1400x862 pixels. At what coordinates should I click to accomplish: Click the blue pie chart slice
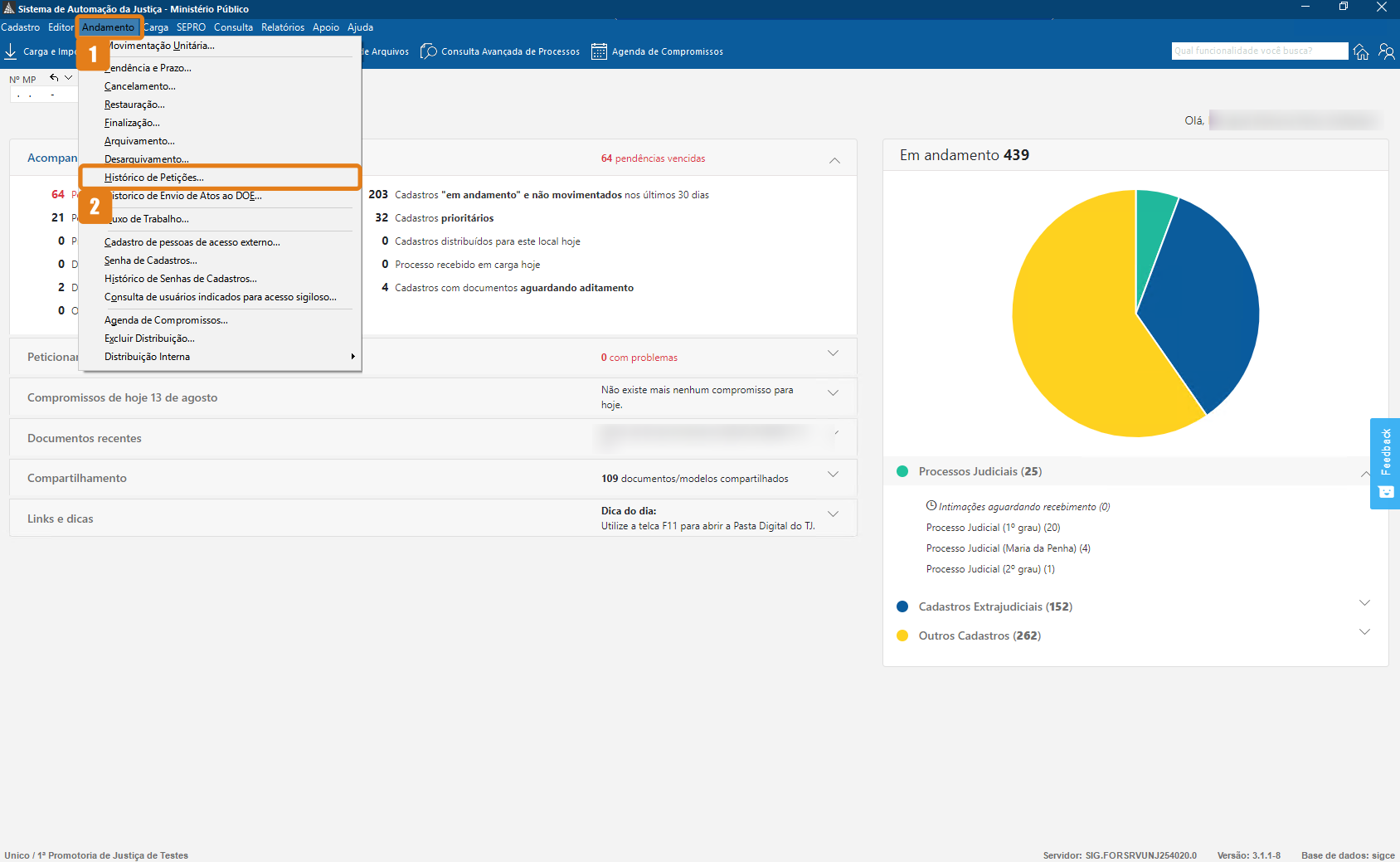[1203, 307]
